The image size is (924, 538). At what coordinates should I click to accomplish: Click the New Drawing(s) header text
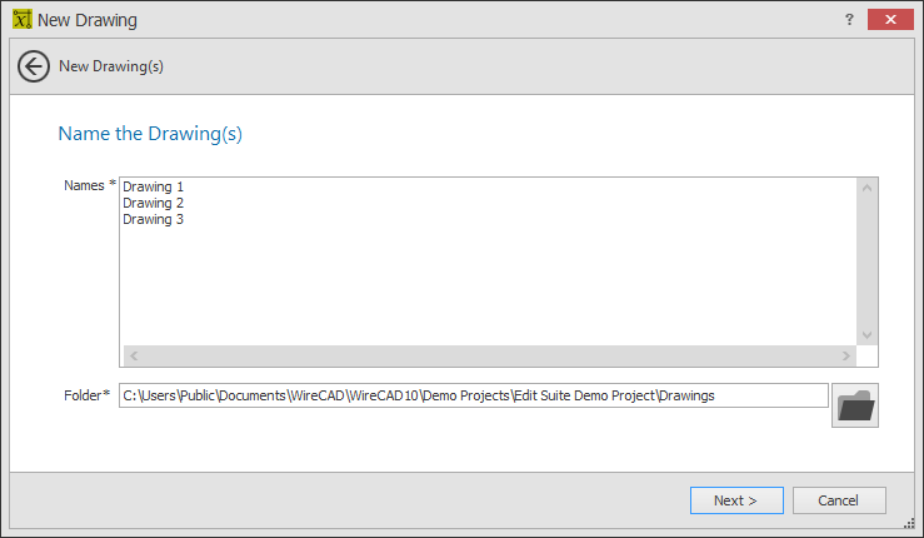(x=111, y=66)
